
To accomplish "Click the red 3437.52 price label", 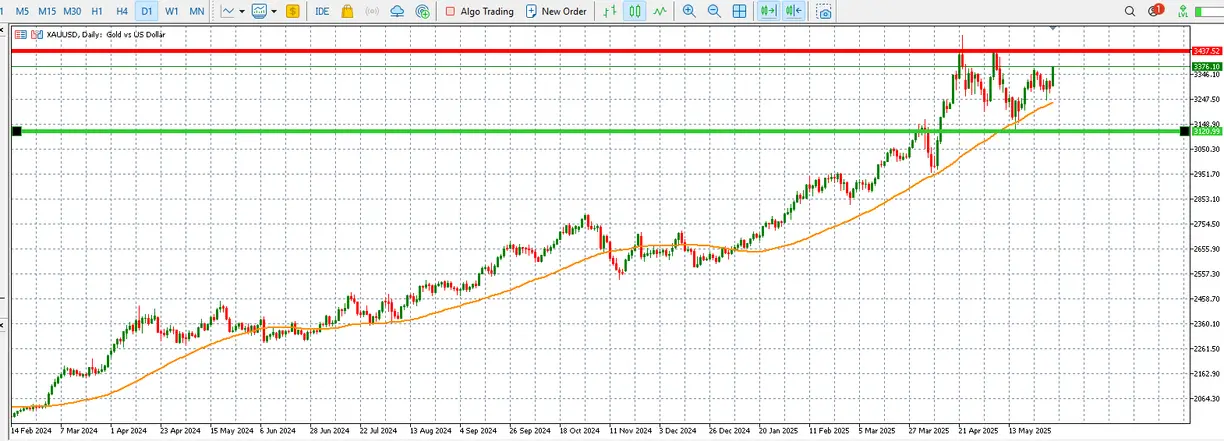I will point(1206,50).
